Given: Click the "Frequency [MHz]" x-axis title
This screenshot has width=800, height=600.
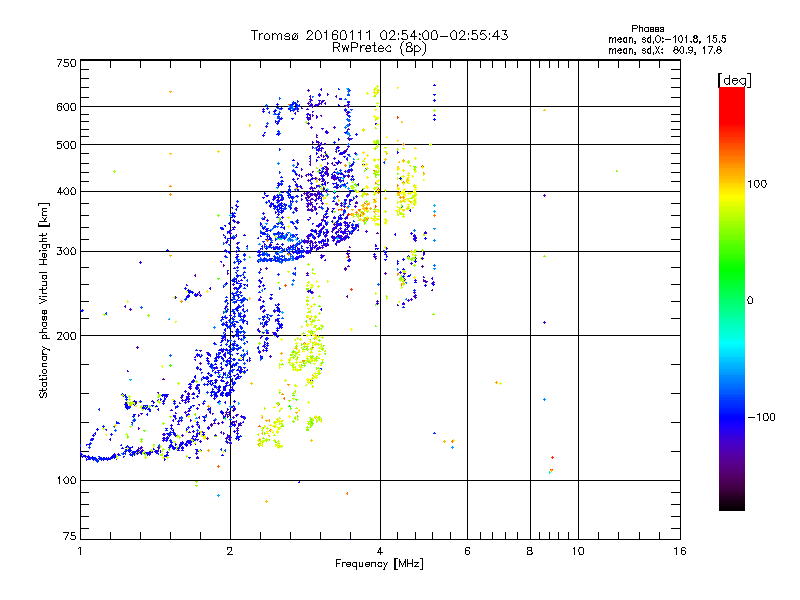Looking at the screenshot, I should [379, 564].
